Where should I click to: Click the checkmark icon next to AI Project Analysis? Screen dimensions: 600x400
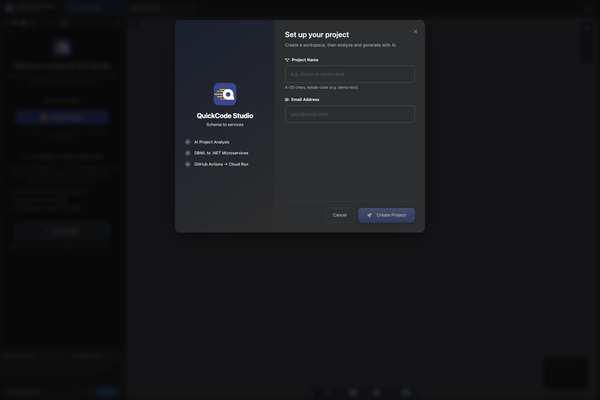pos(188,142)
